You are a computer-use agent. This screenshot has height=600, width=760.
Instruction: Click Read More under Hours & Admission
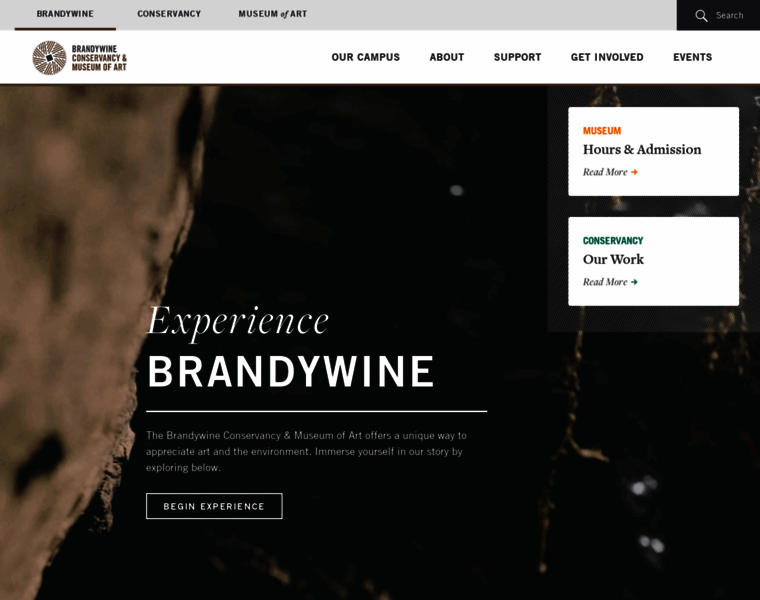tap(605, 172)
